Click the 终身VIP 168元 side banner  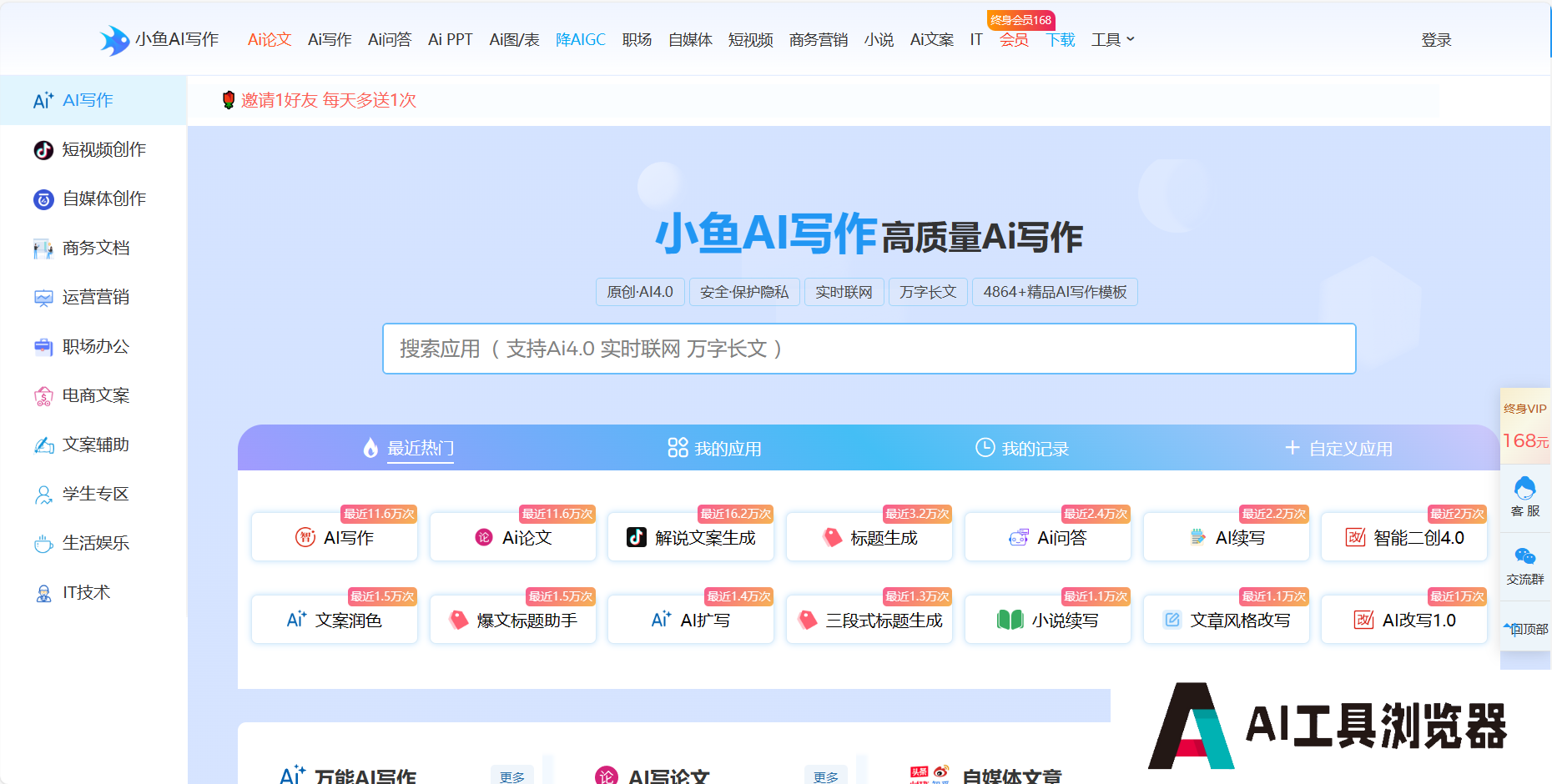click(x=1525, y=426)
